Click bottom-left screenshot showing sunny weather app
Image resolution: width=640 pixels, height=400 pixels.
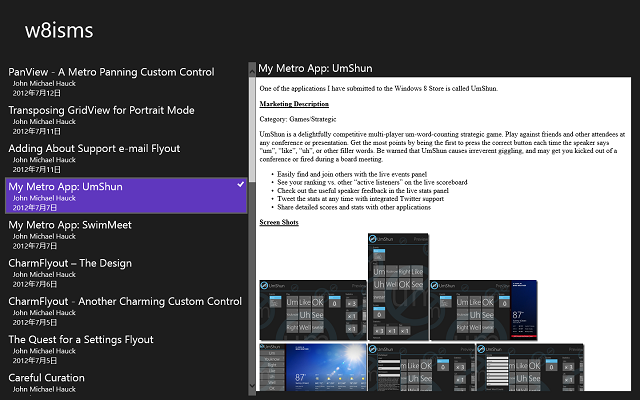(313, 368)
